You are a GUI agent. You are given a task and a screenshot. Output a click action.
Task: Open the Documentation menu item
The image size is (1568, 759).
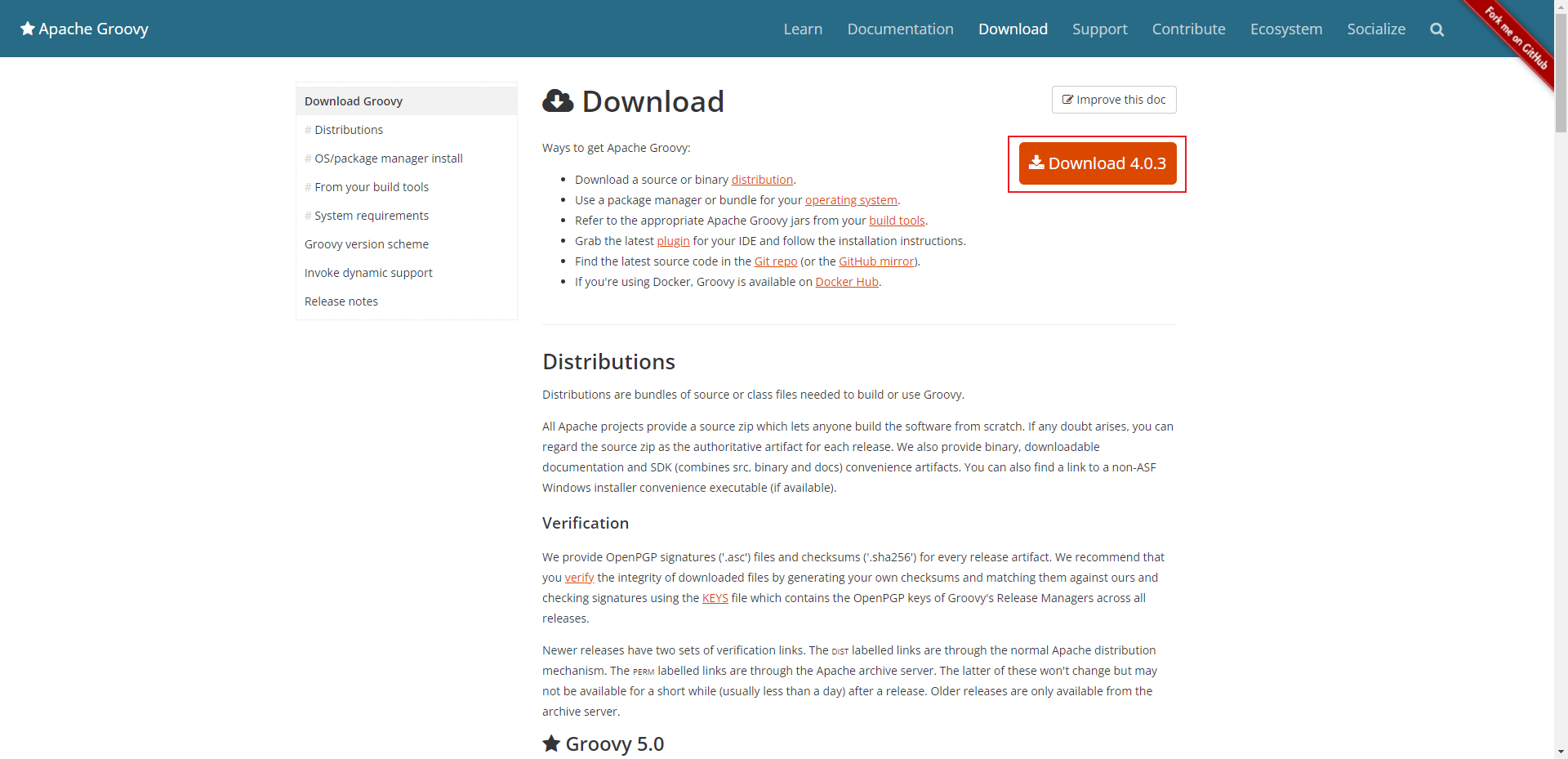(x=900, y=29)
